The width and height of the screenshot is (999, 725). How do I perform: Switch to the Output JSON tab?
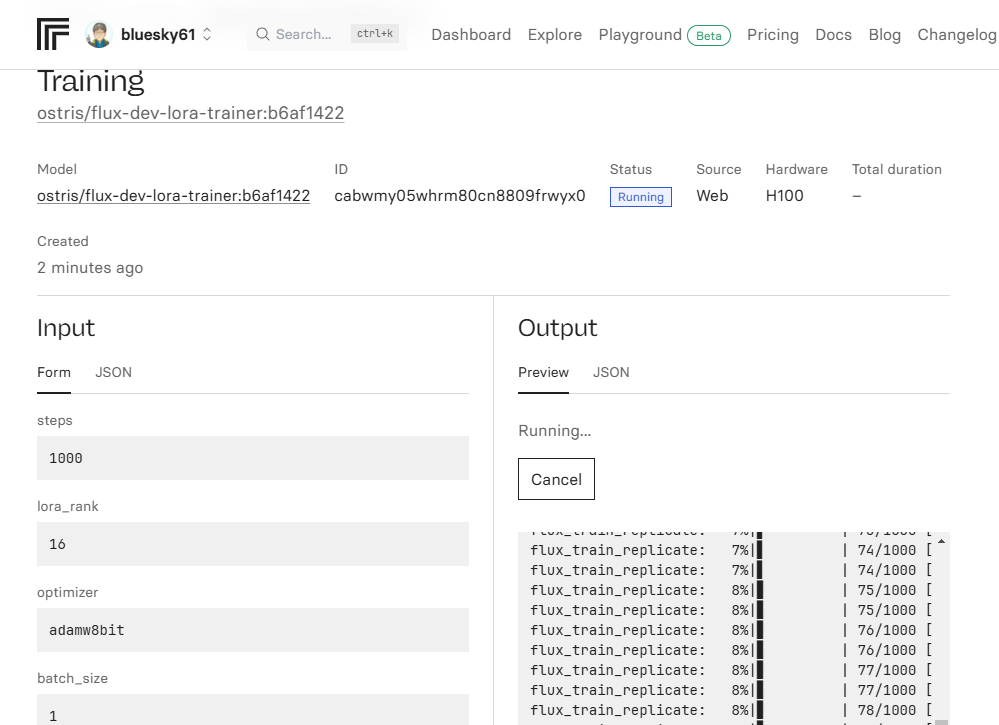pos(611,373)
